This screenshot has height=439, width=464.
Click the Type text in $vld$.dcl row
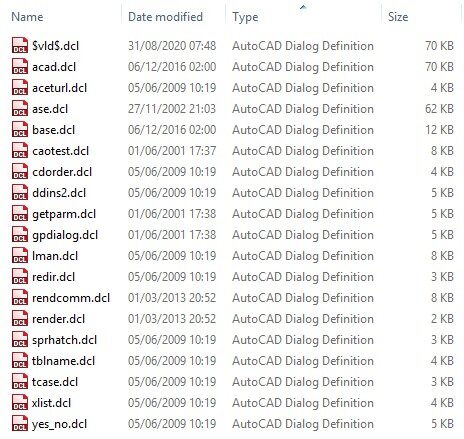[303, 46]
